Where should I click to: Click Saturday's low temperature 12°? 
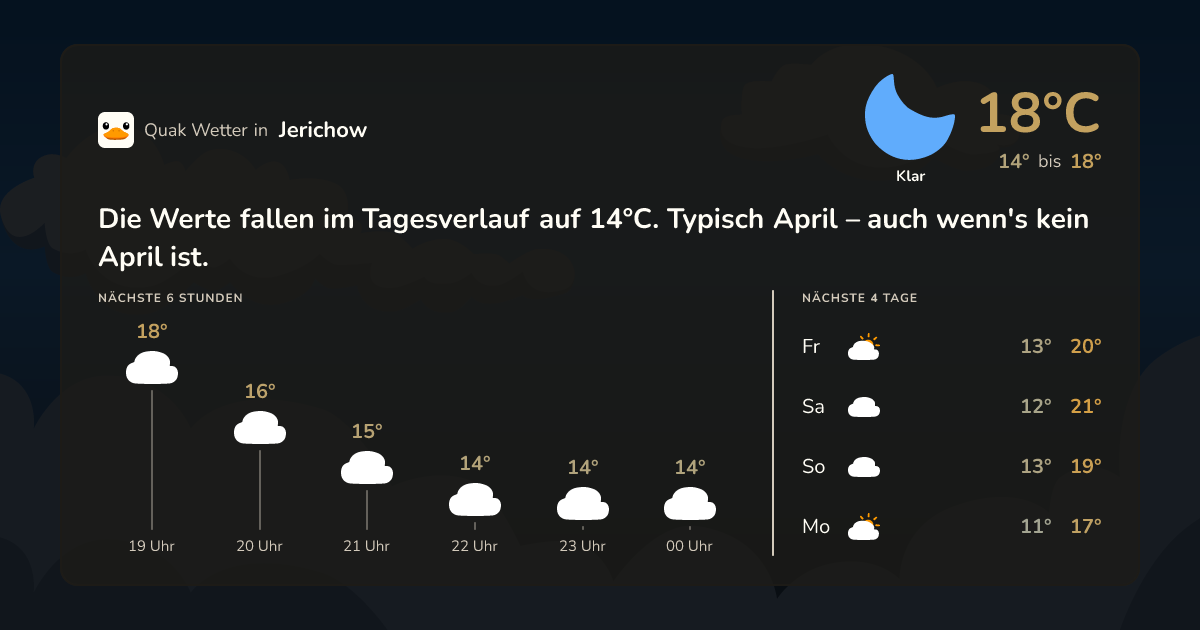click(x=1036, y=407)
